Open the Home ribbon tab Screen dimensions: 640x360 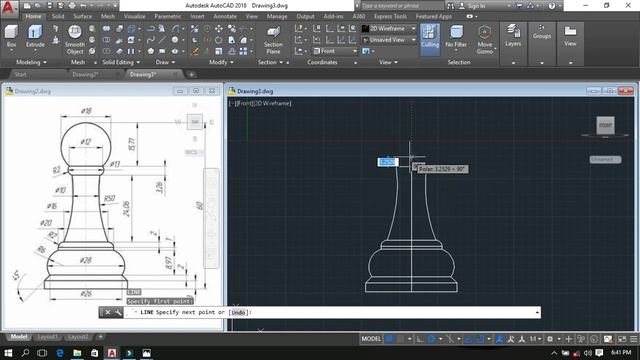tap(33, 16)
